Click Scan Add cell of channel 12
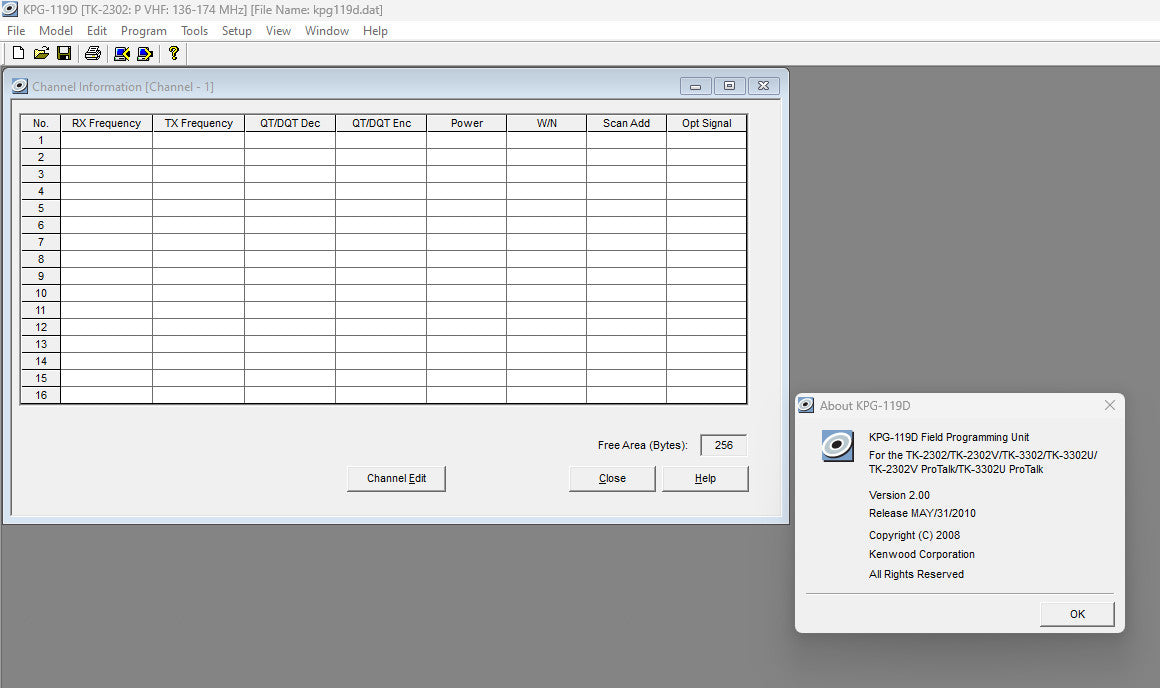Screen dimensions: 1160x688 (x=627, y=327)
